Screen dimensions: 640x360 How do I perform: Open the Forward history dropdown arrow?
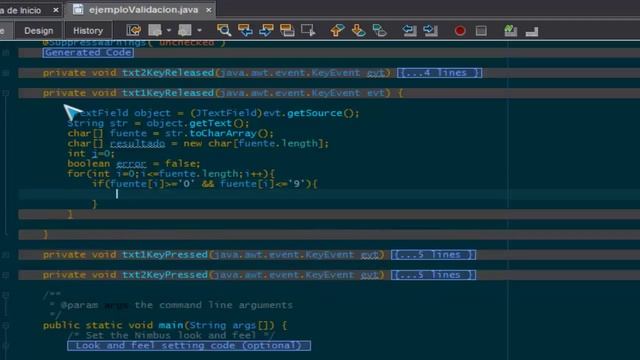click(x=199, y=31)
